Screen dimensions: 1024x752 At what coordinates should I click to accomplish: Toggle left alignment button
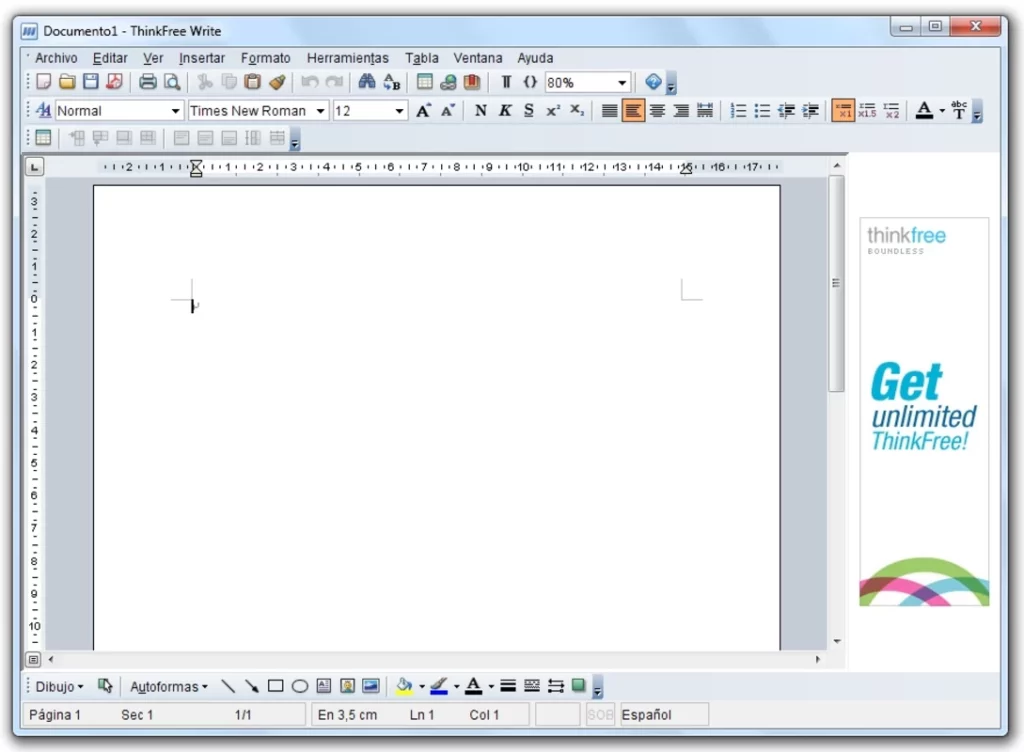click(x=633, y=111)
